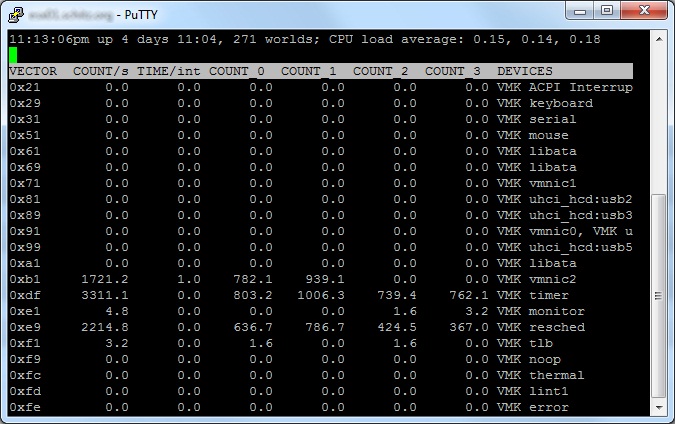Click the VMK resched device entry
The height and width of the screenshot is (424, 675).
[541, 327]
